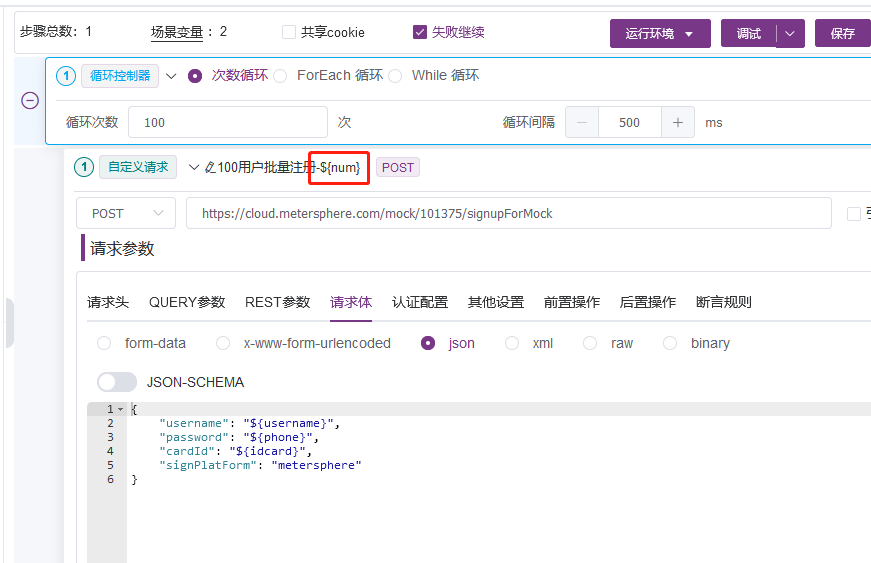The image size is (871, 563).
Task: Decrease loop interval with minus stepper
Action: [582, 122]
